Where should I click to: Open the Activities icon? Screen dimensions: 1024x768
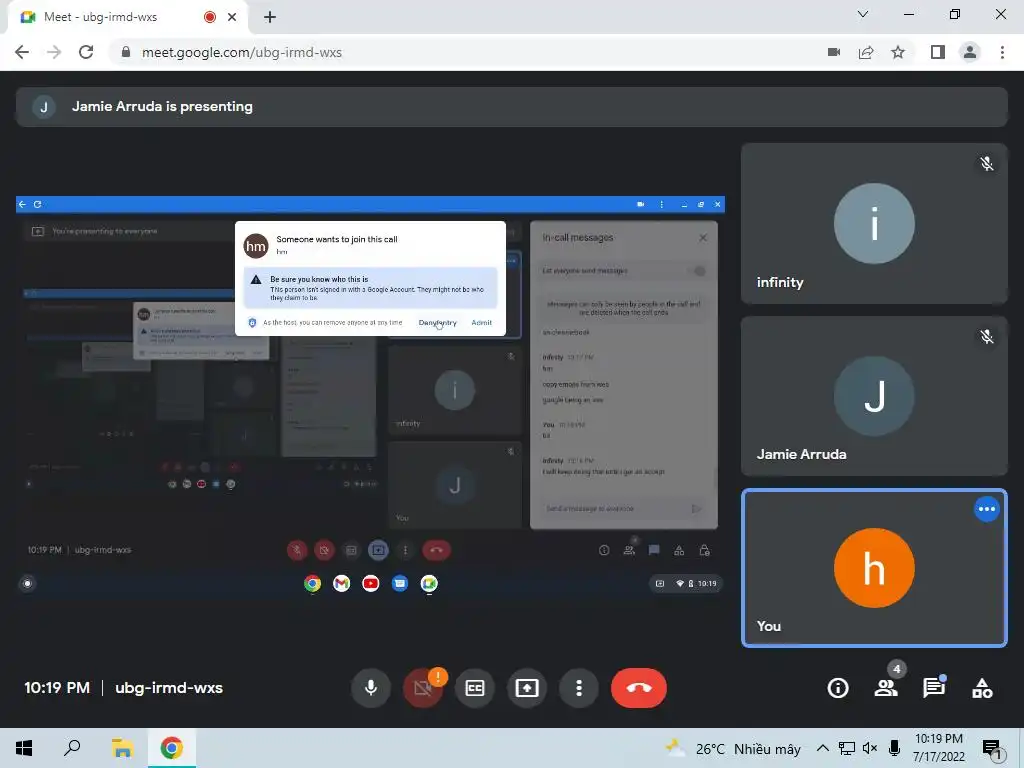tap(982, 688)
